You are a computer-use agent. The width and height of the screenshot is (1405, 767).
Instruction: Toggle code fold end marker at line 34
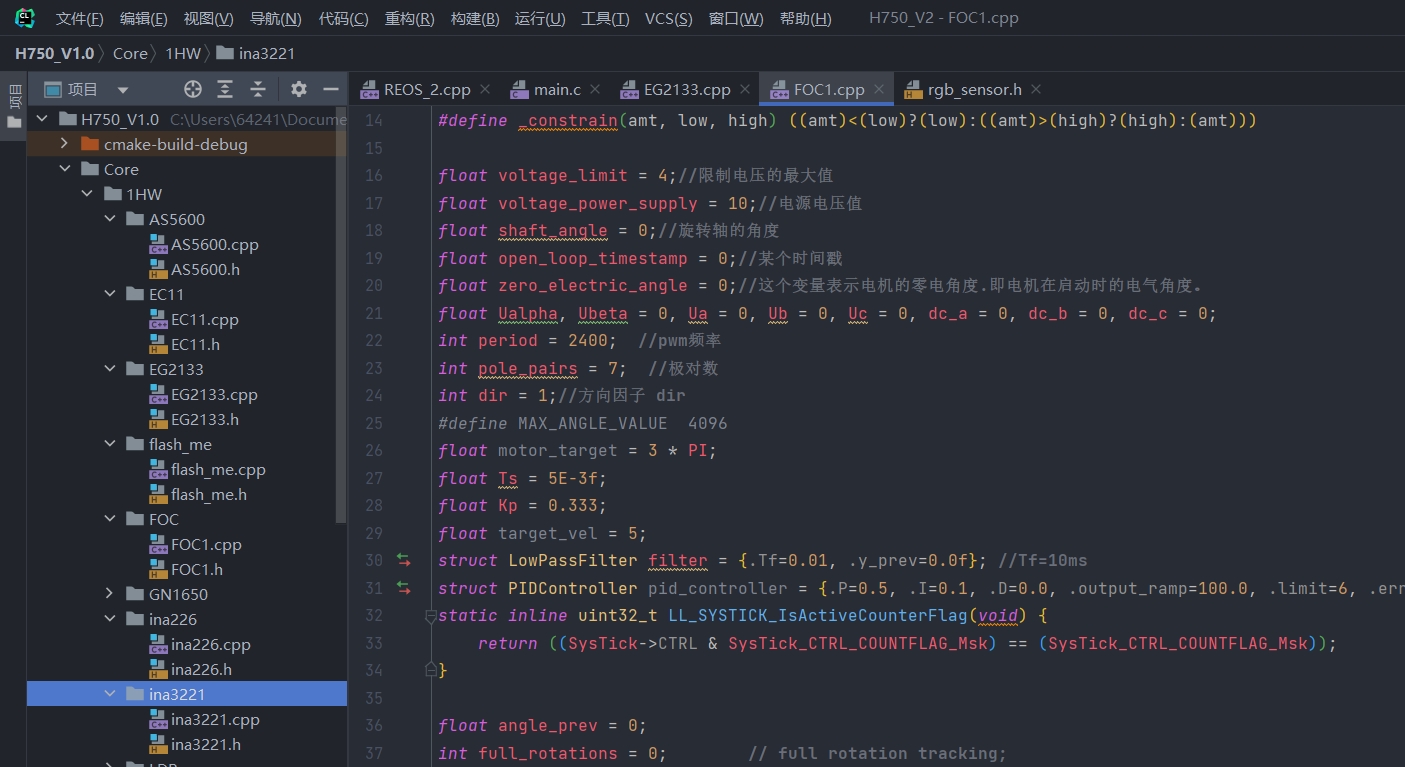(430, 669)
